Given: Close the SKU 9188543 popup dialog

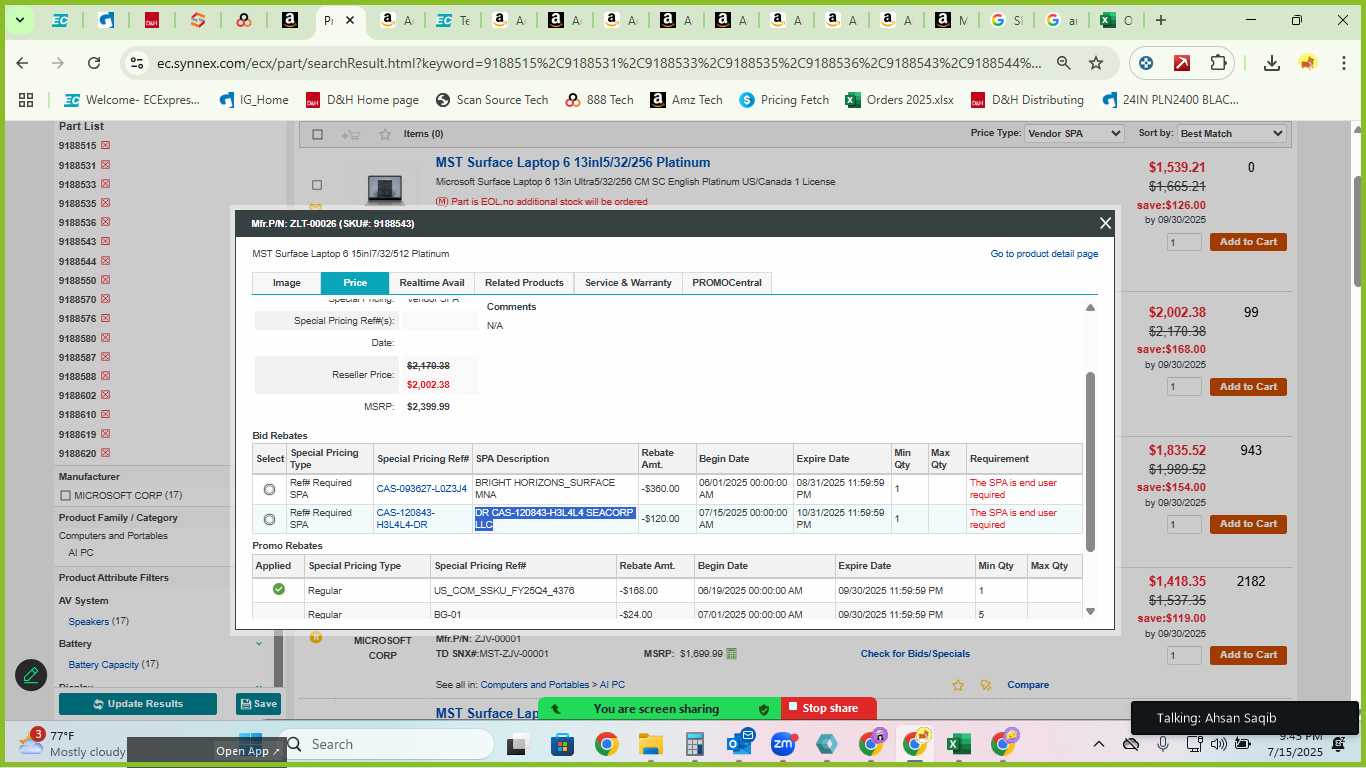Looking at the screenshot, I should (1105, 223).
